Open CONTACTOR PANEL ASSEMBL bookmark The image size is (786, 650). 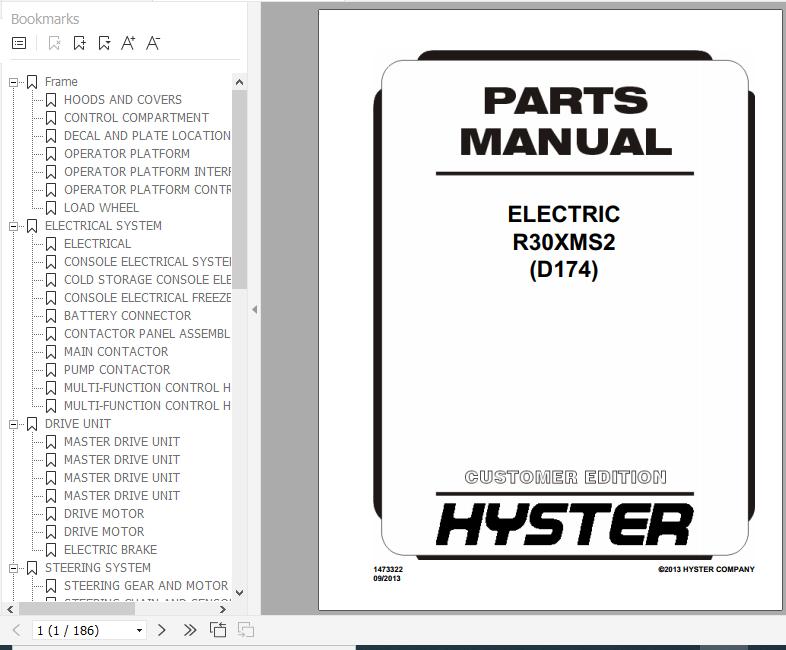(x=147, y=334)
